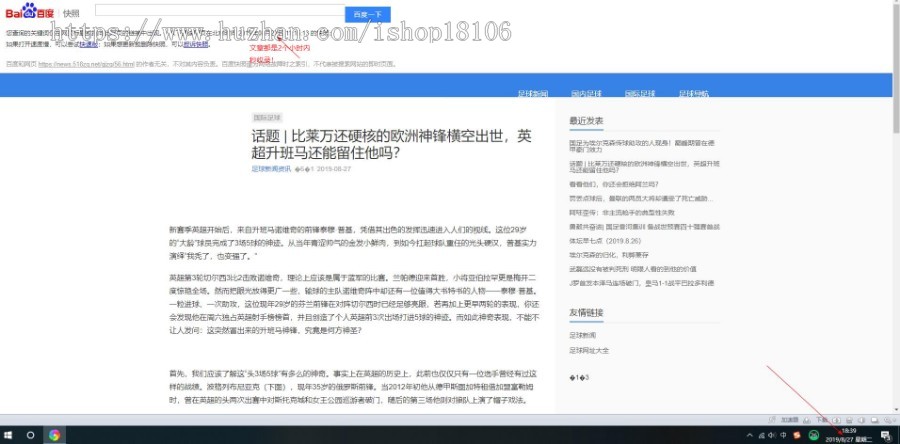Click the 足球新闻资讯 author link
The image size is (900, 444).
[x=271, y=169]
